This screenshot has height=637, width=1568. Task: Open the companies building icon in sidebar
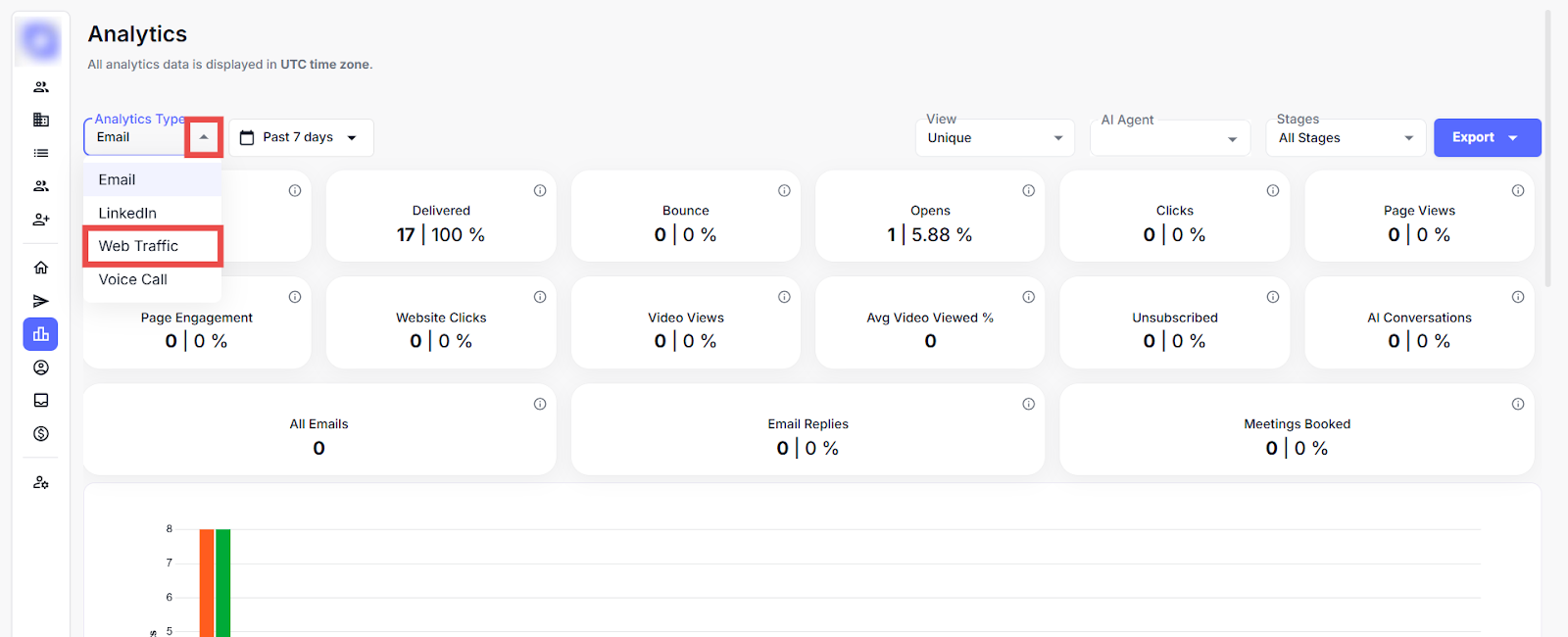[41, 120]
